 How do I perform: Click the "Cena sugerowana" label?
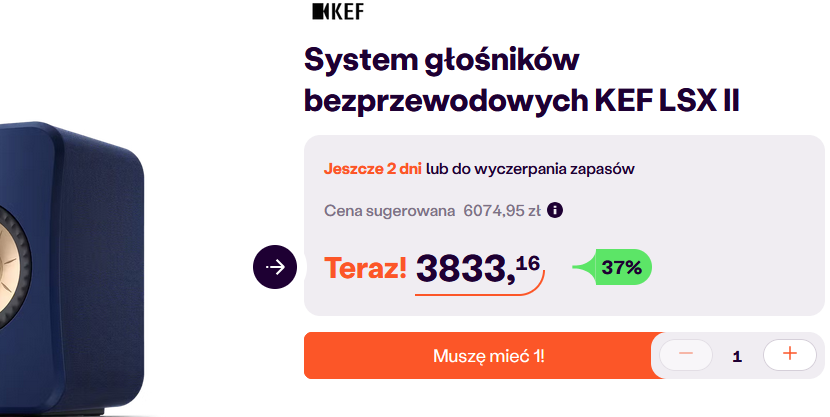(388, 211)
